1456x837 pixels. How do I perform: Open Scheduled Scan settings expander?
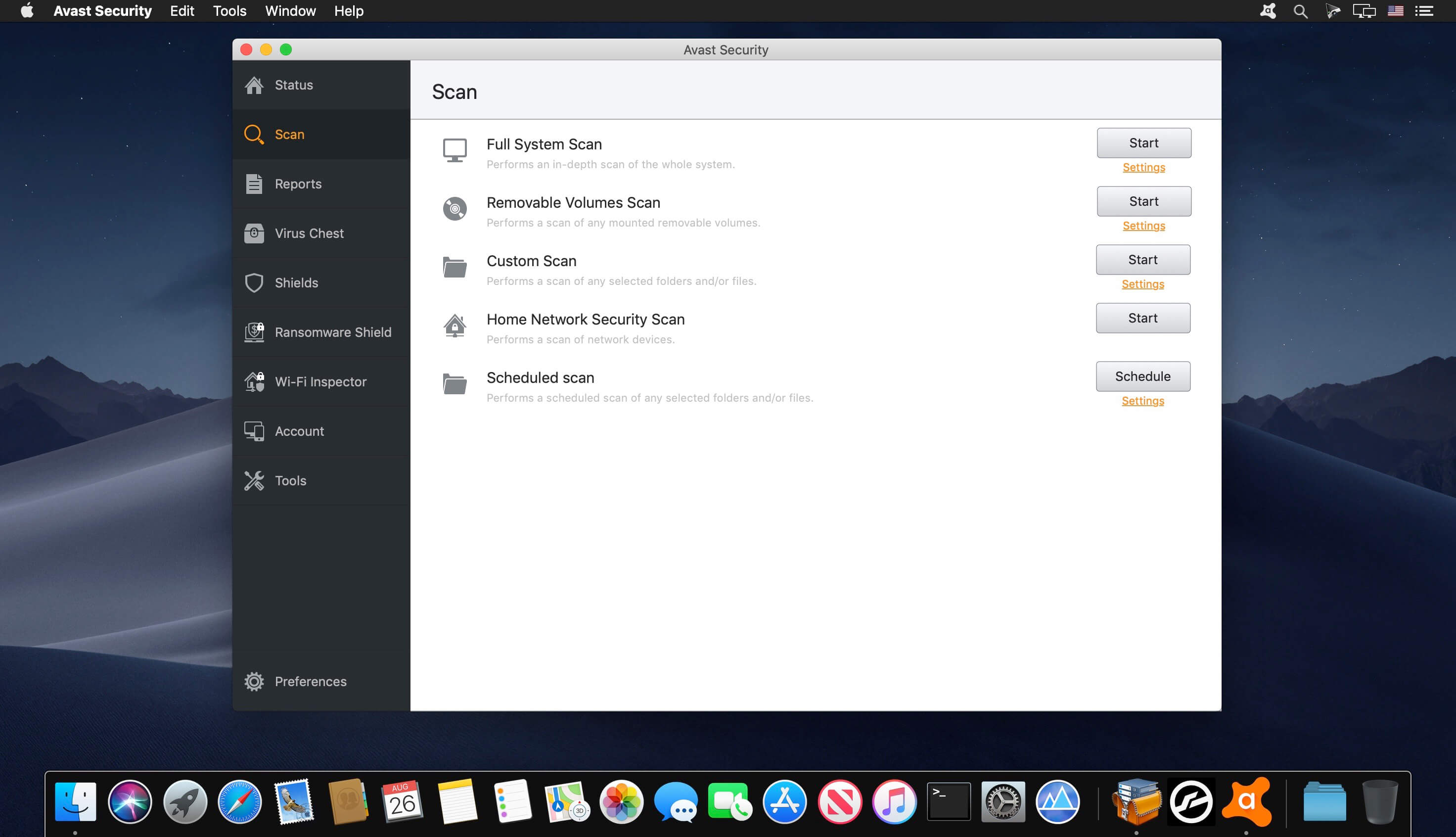tap(1143, 400)
